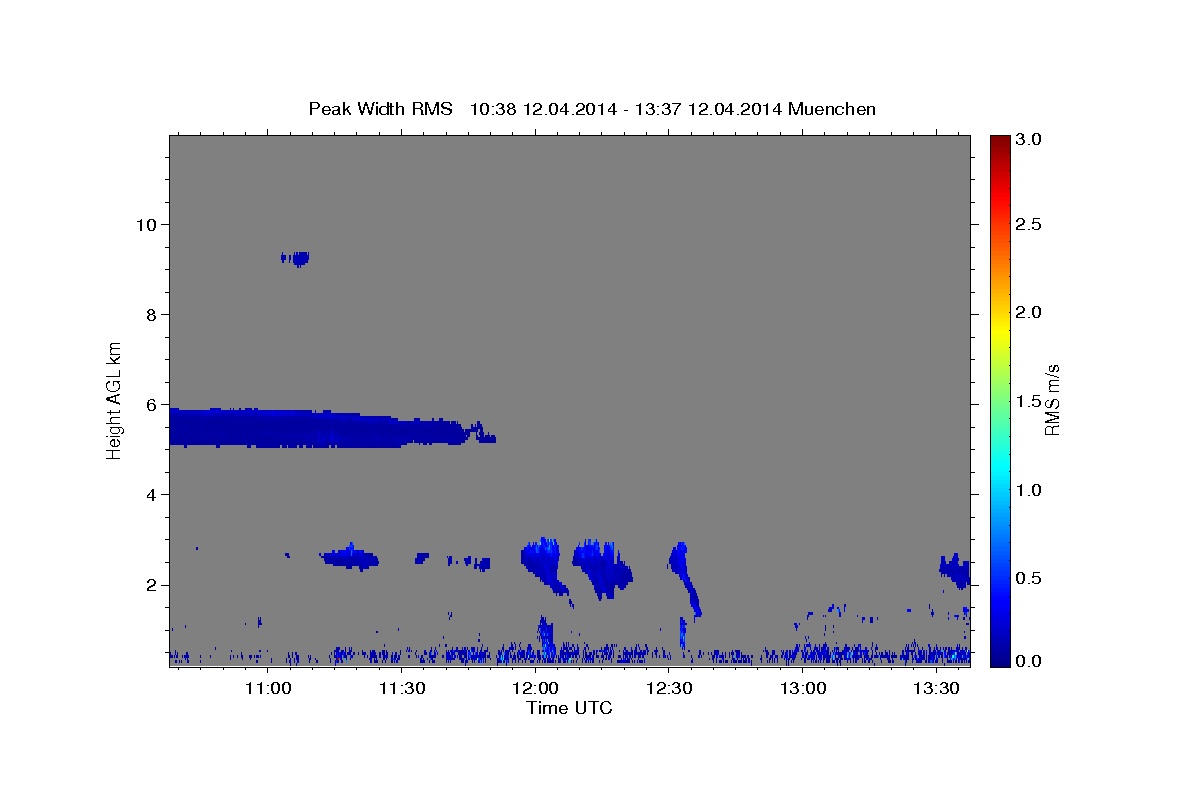The image size is (1200, 800).
Task: Click the colorbar value 0.5
Action: click(1029, 578)
